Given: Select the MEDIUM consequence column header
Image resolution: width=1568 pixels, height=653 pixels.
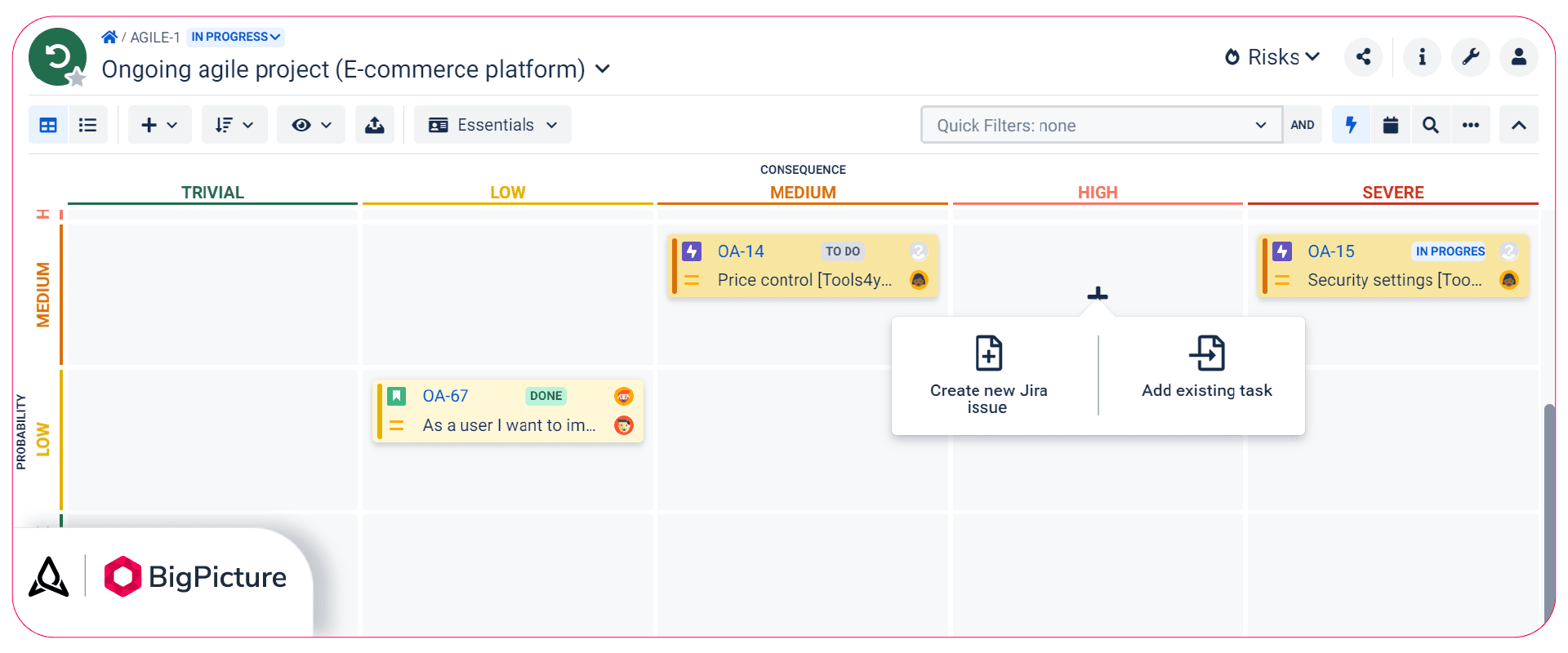Looking at the screenshot, I should tap(803, 193).
